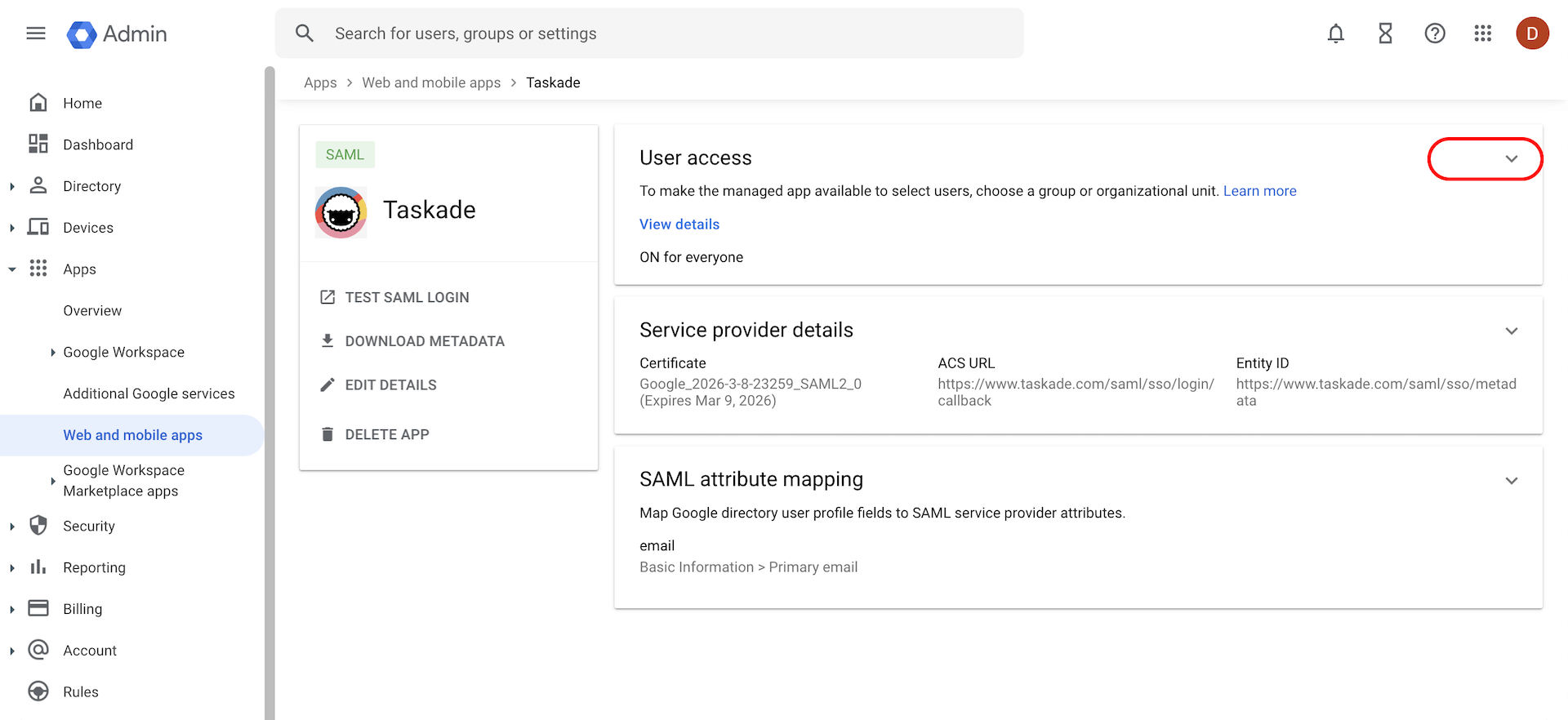This screenshot has height=720, width=1568.
Task: Open Rules in sidebar
Action: coord(81,692)
